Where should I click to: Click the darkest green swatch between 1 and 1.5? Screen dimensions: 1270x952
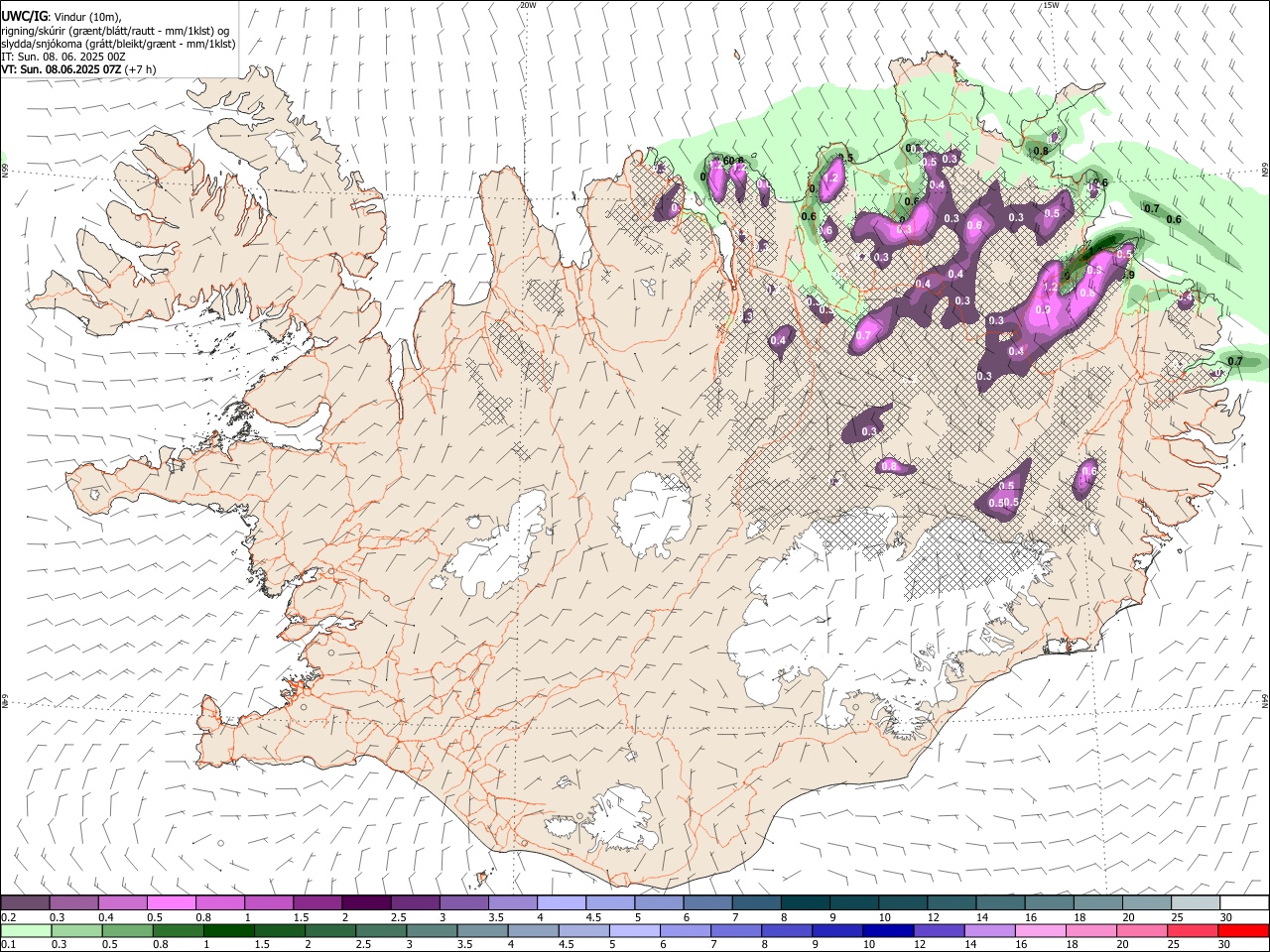tap(228, 931)
